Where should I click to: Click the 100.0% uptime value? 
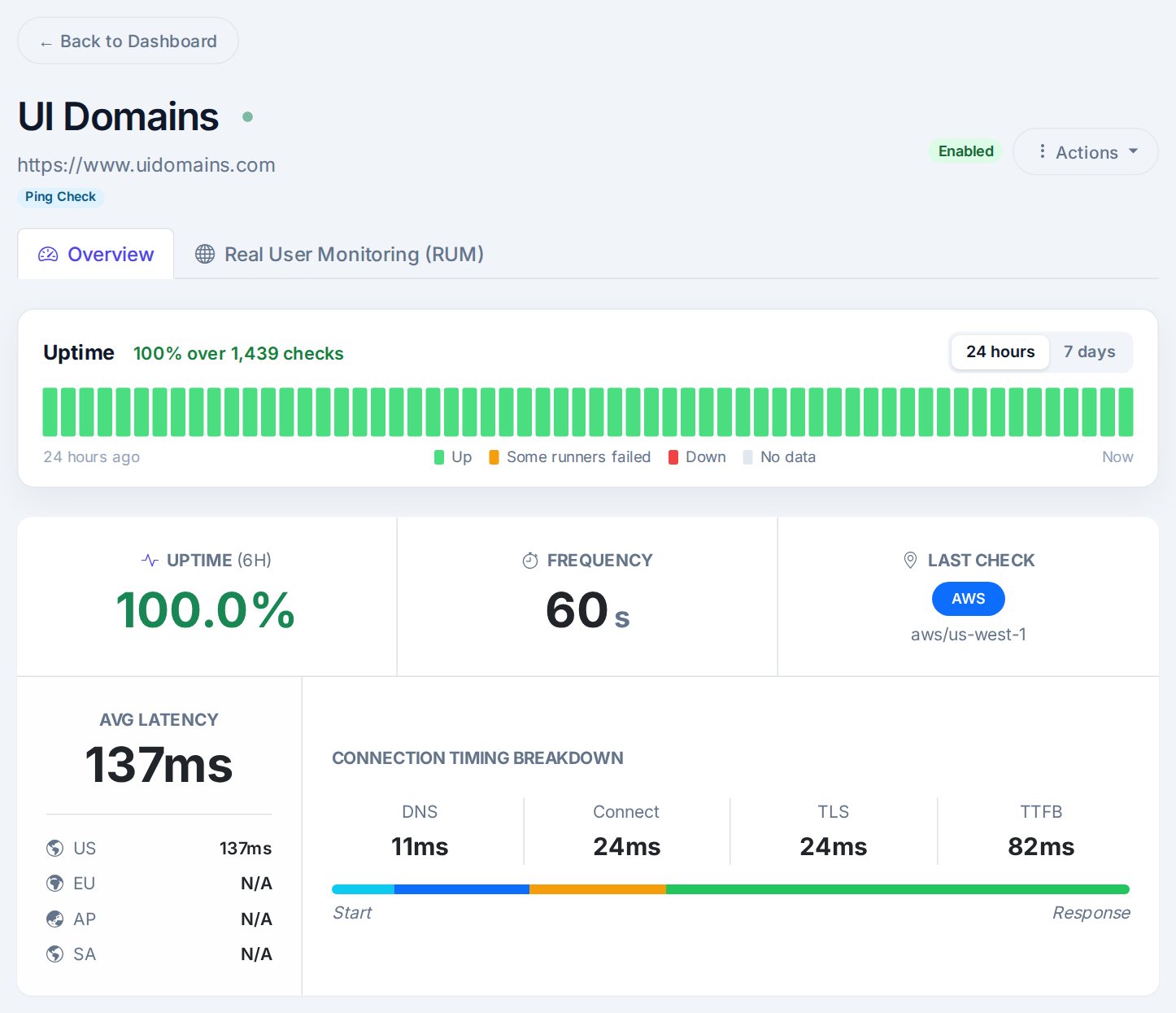206,610
